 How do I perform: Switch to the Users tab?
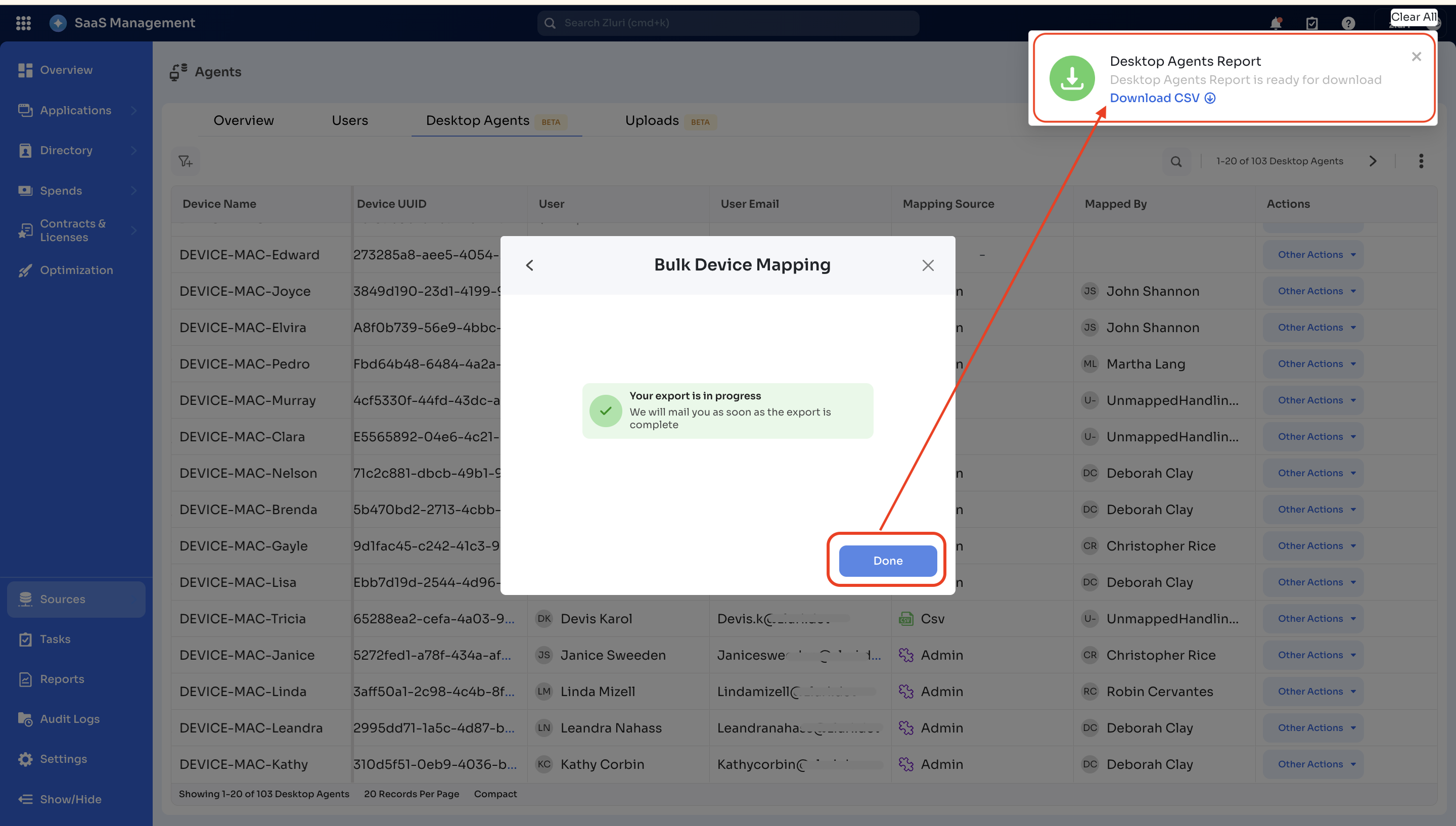[x=349, y=120]
